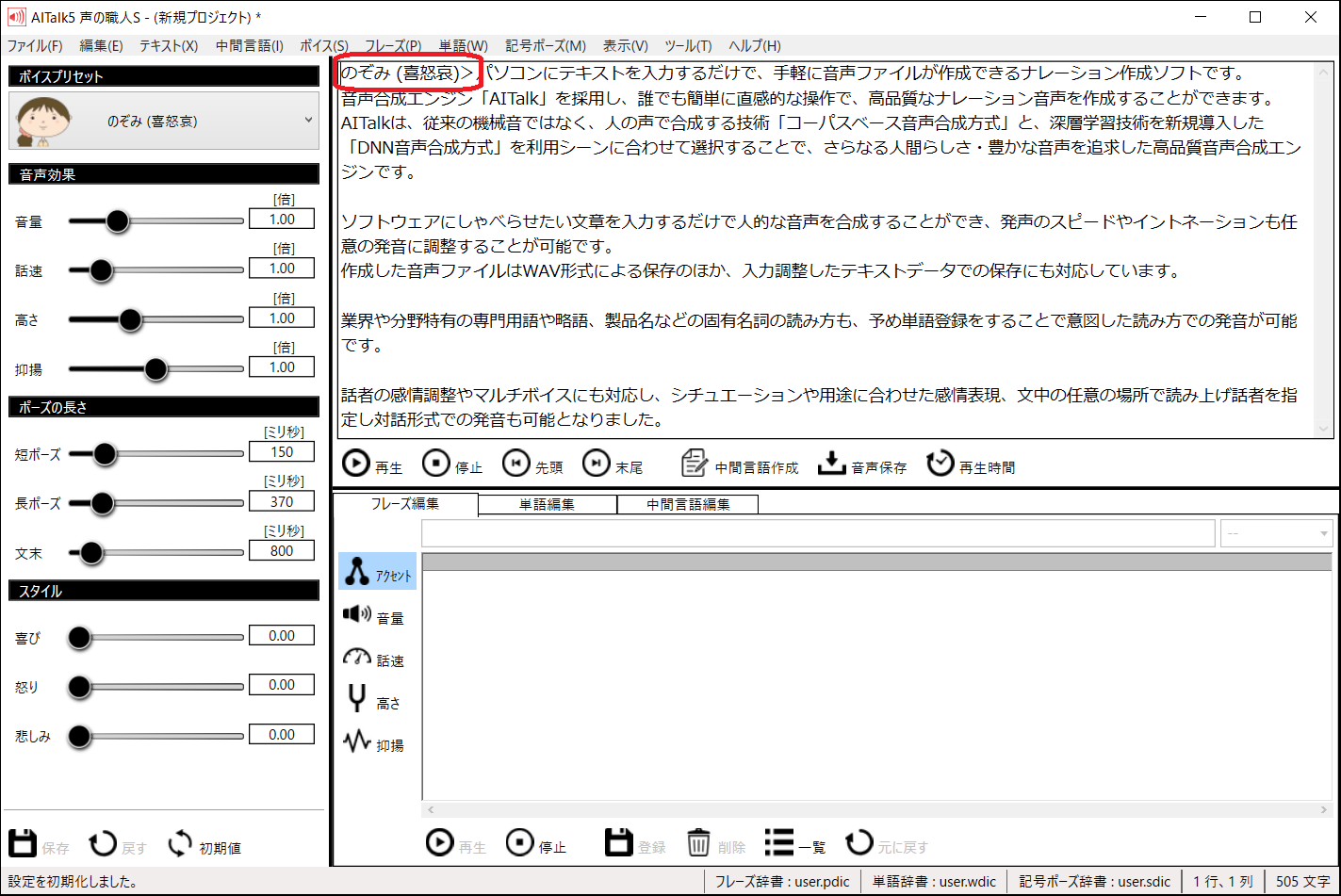Open the ヘルプ(H) menu
The image size is (1341, 896).
[755, 45]
